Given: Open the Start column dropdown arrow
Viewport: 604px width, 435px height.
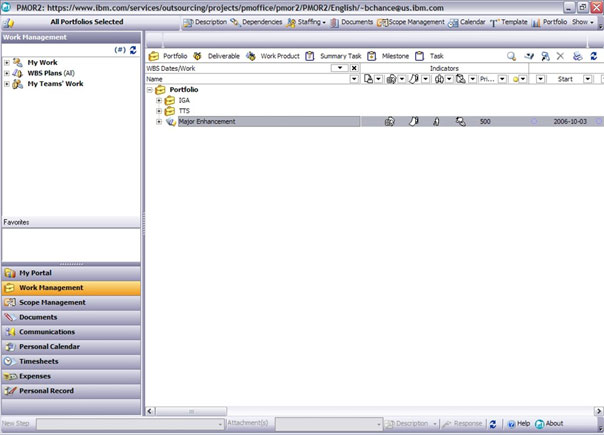Looking at the screenshot, I should click(x=587, y=79).
